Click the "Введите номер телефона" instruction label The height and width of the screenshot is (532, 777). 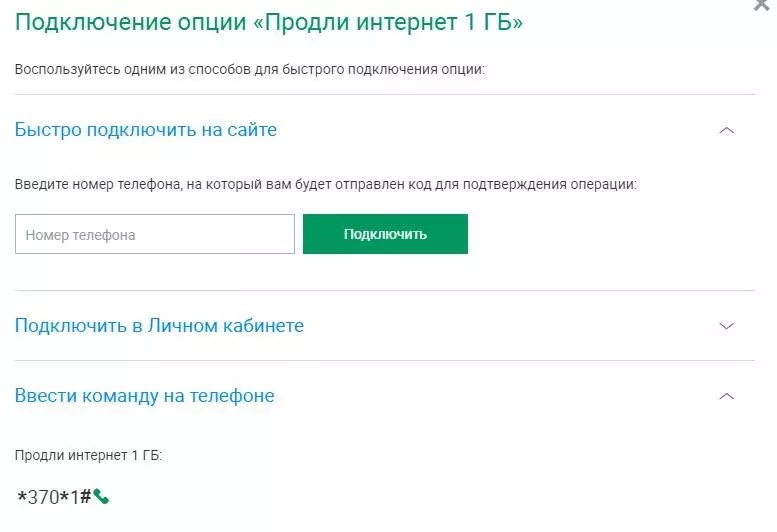(x=326, y=185)
